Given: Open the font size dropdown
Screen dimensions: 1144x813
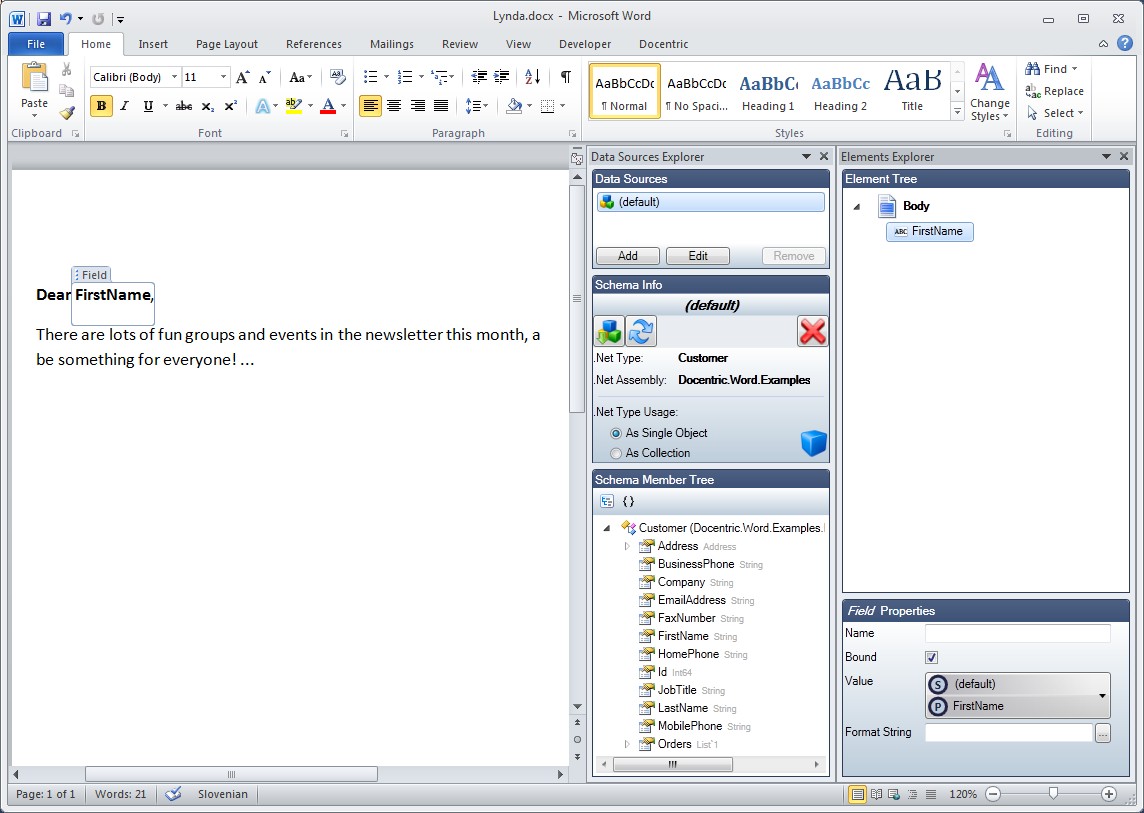Looking at the screenshot, I should click(x=223, y=77).
